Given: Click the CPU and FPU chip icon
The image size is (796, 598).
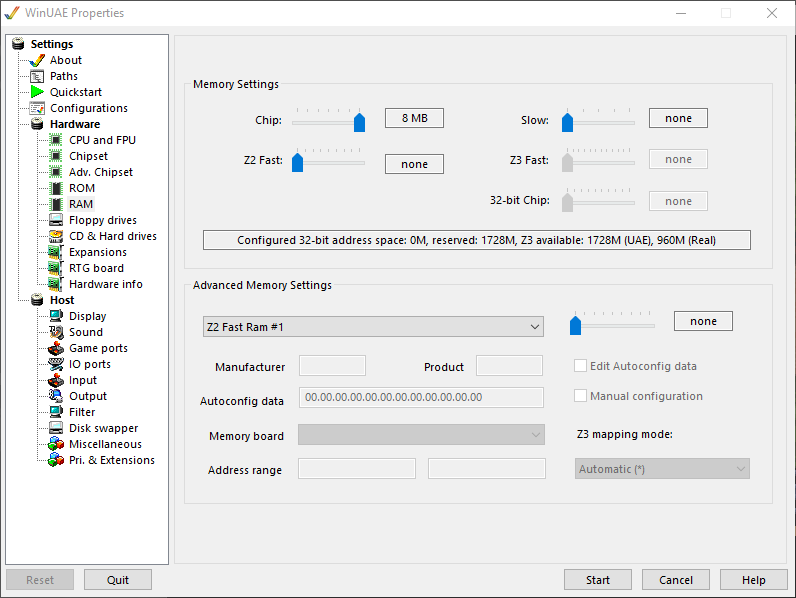Looking at the screenshot, I should [56, 140].
